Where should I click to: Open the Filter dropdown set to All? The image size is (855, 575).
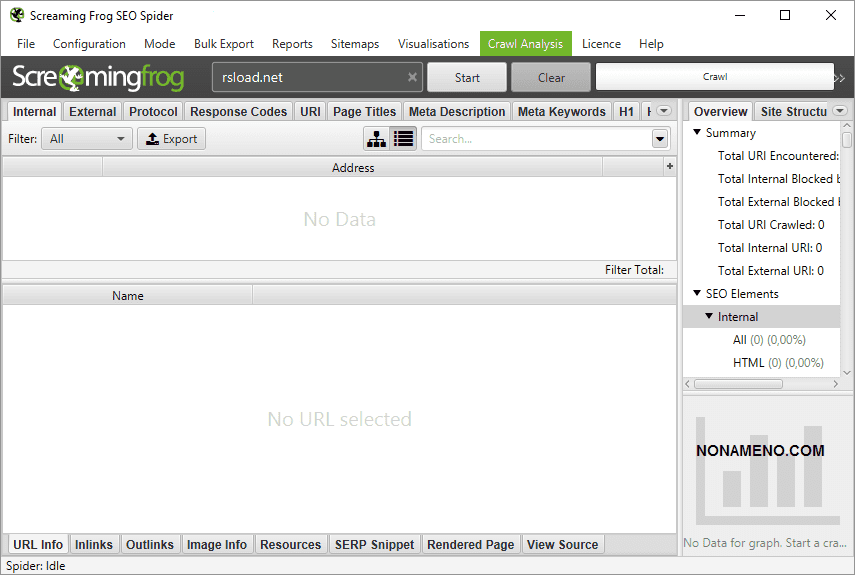click(x=86, y=139)
